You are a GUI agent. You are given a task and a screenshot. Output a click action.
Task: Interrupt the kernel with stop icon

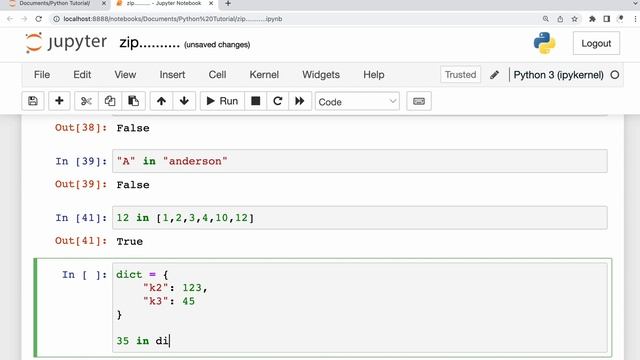coord(256,101)
